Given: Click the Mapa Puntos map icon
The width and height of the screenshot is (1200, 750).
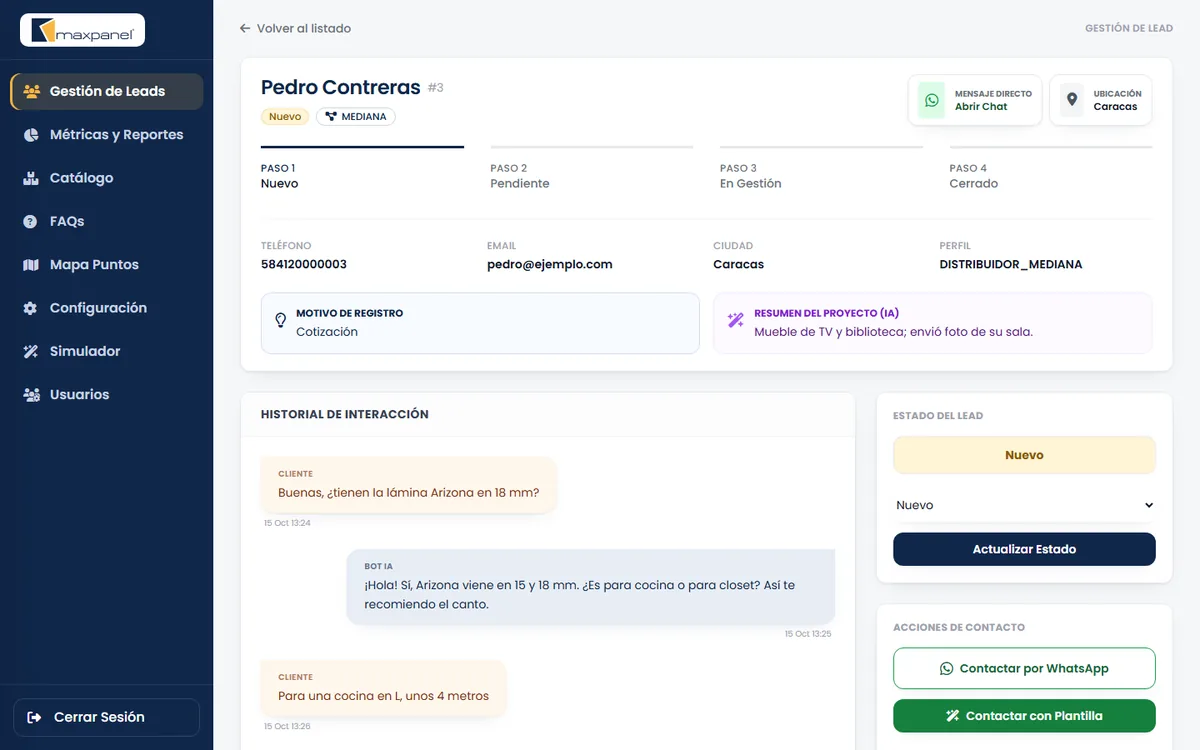Looking at the screenshot, I should point(31,265).
